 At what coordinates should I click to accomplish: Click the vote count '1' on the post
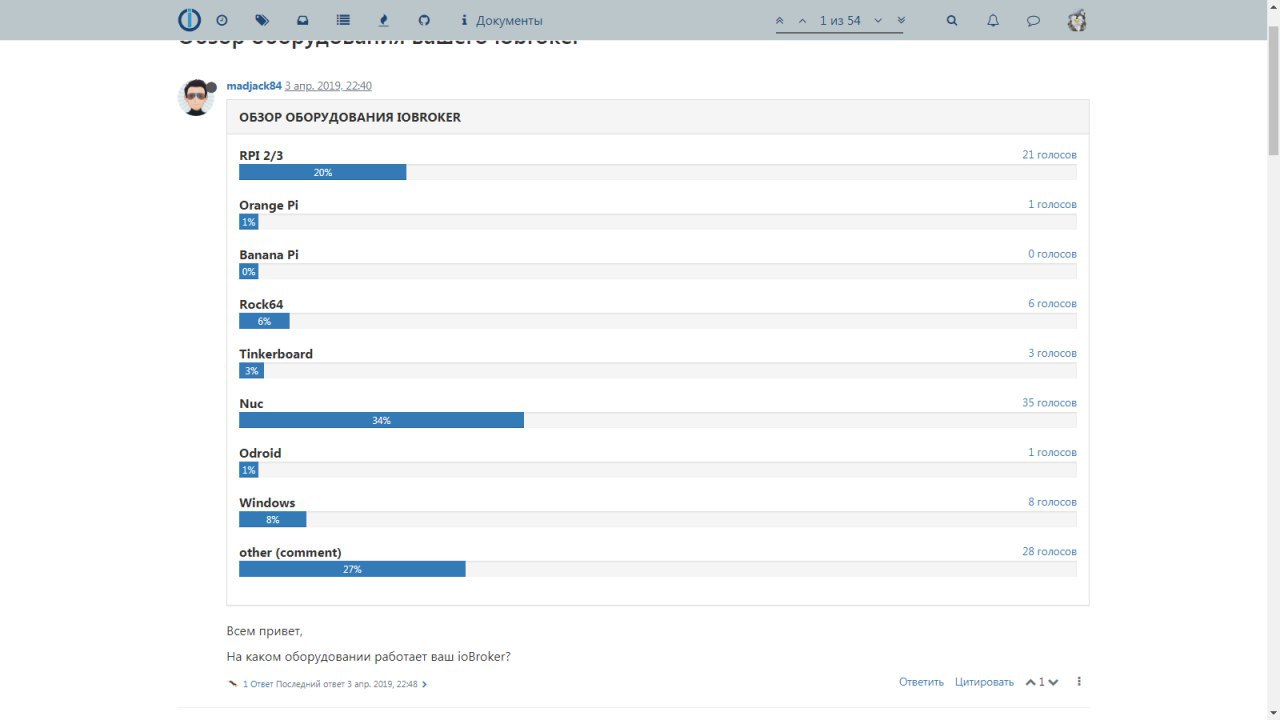(x=1042, y=682)
